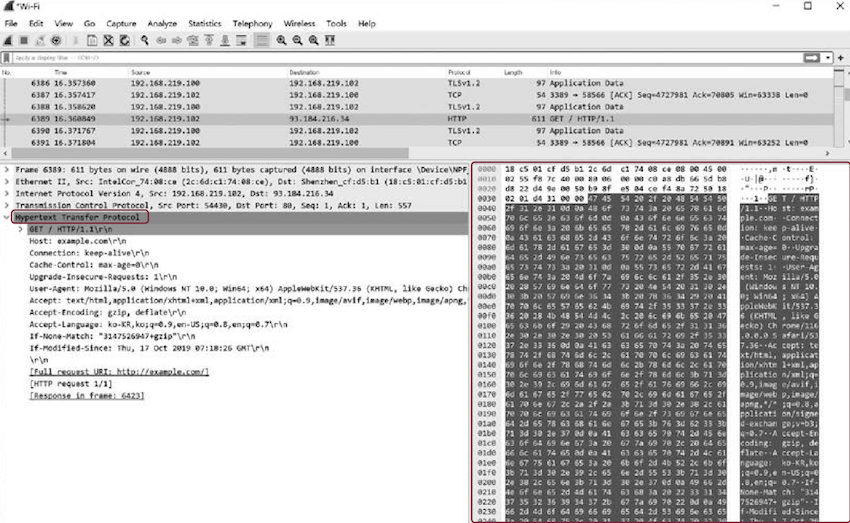Viewport: 850px width, 523px height.
Task: Sort packets by the Time column
Action: (60, 72)
